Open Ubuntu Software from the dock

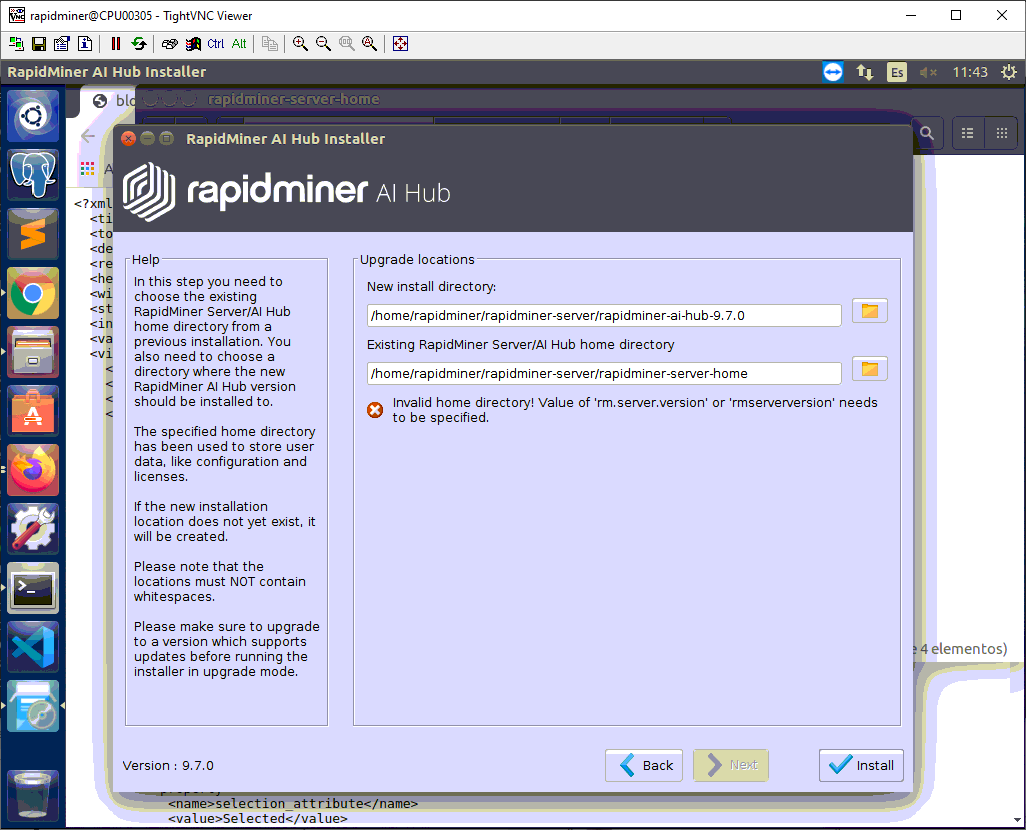(33, 411)
